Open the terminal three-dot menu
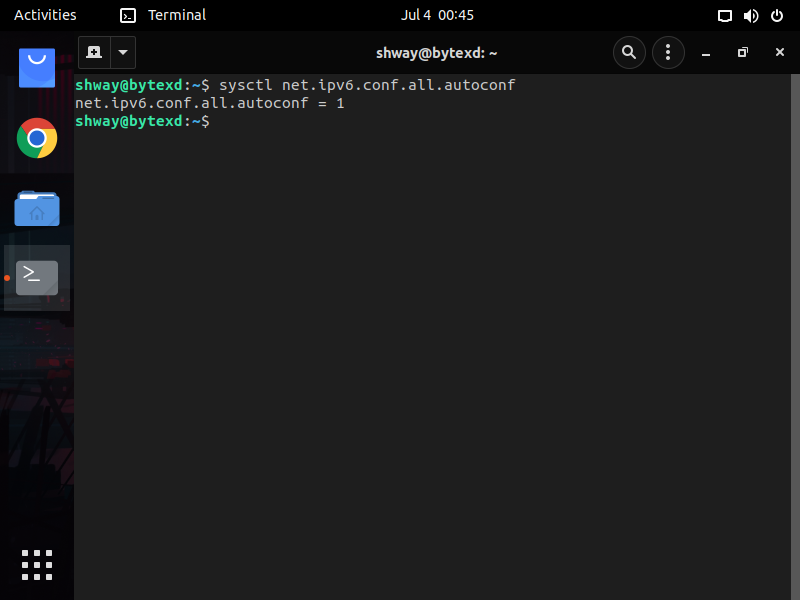This screenshot has width=800, height=600. (668, 52)
